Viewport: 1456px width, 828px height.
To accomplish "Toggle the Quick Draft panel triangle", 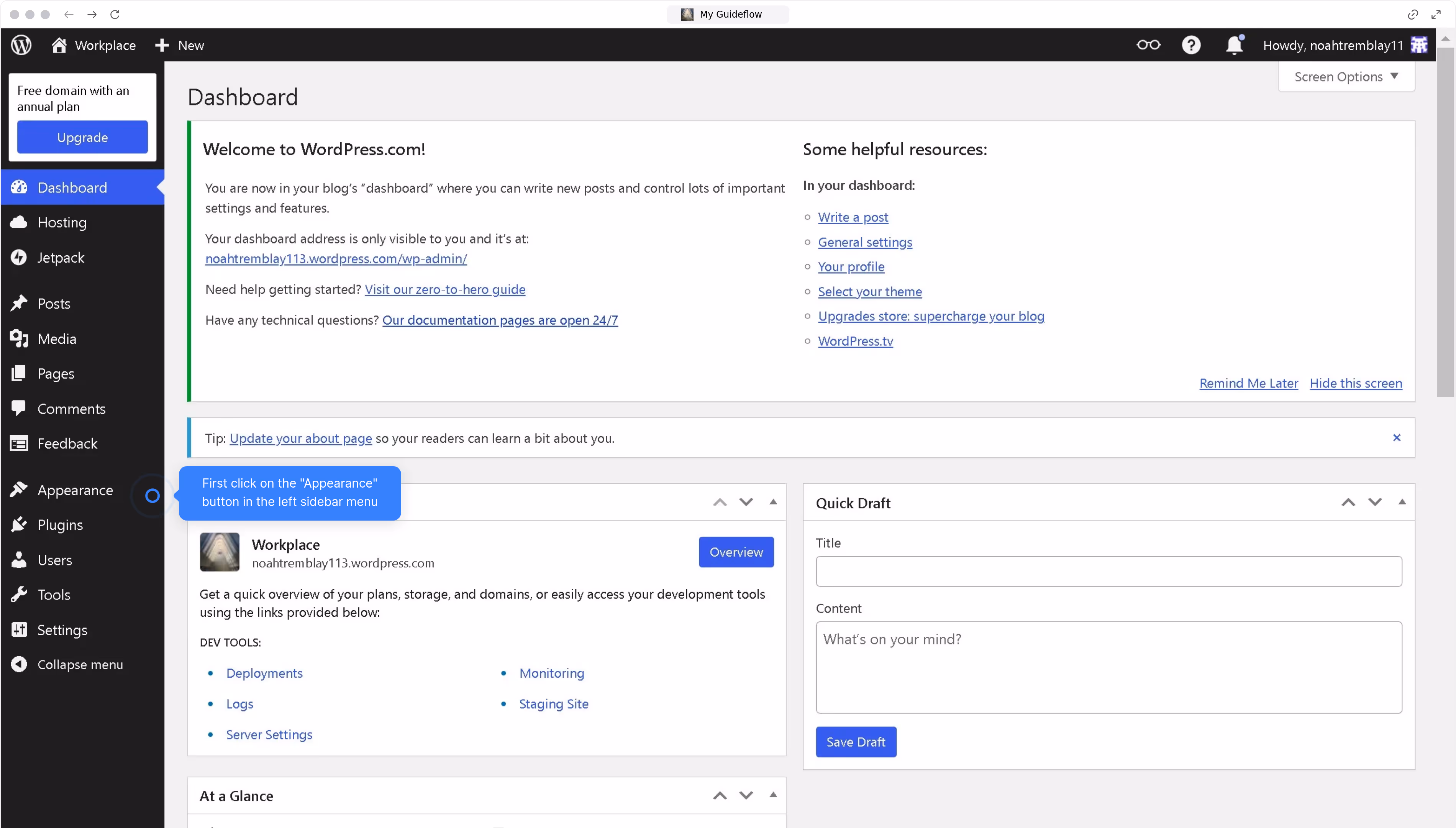I will tap(1402, 501).
